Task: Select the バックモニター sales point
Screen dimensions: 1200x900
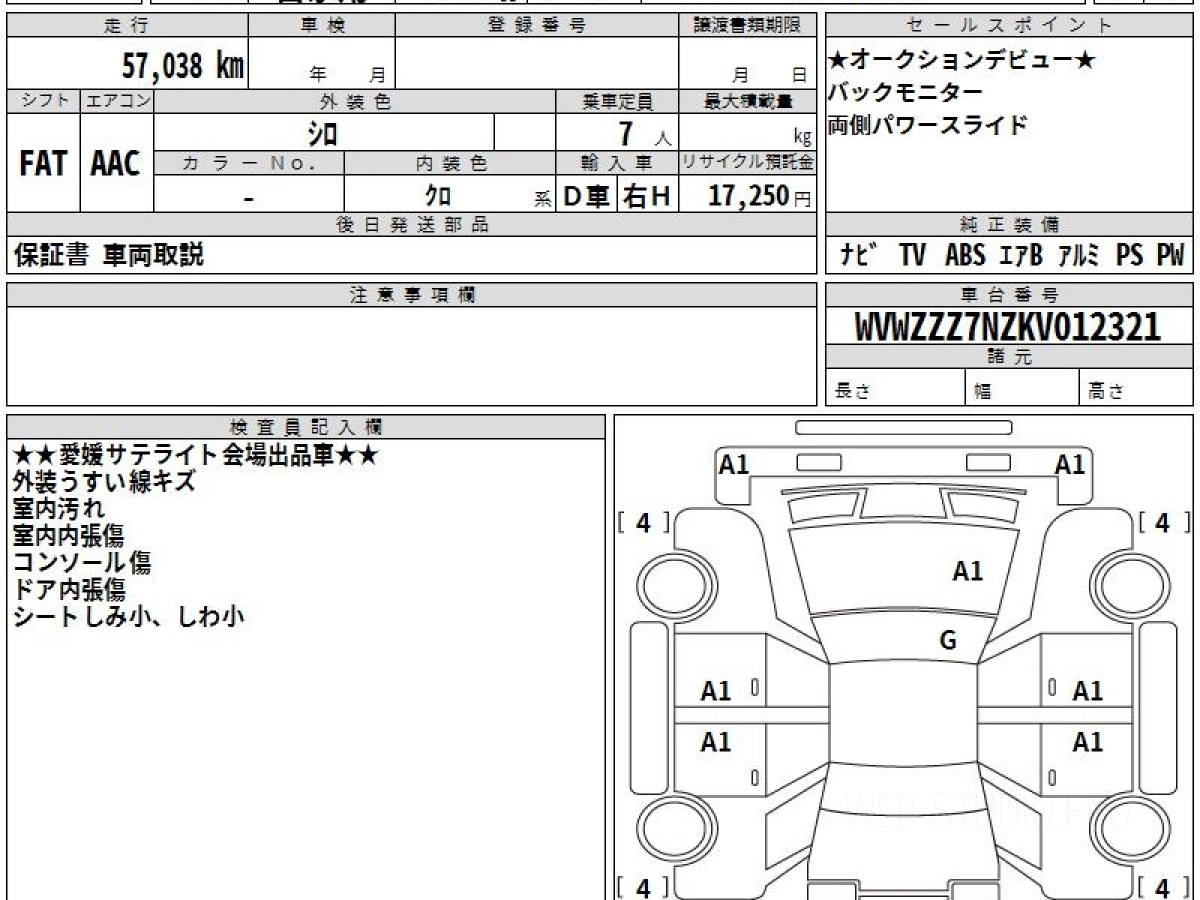Action: point(905,93)
